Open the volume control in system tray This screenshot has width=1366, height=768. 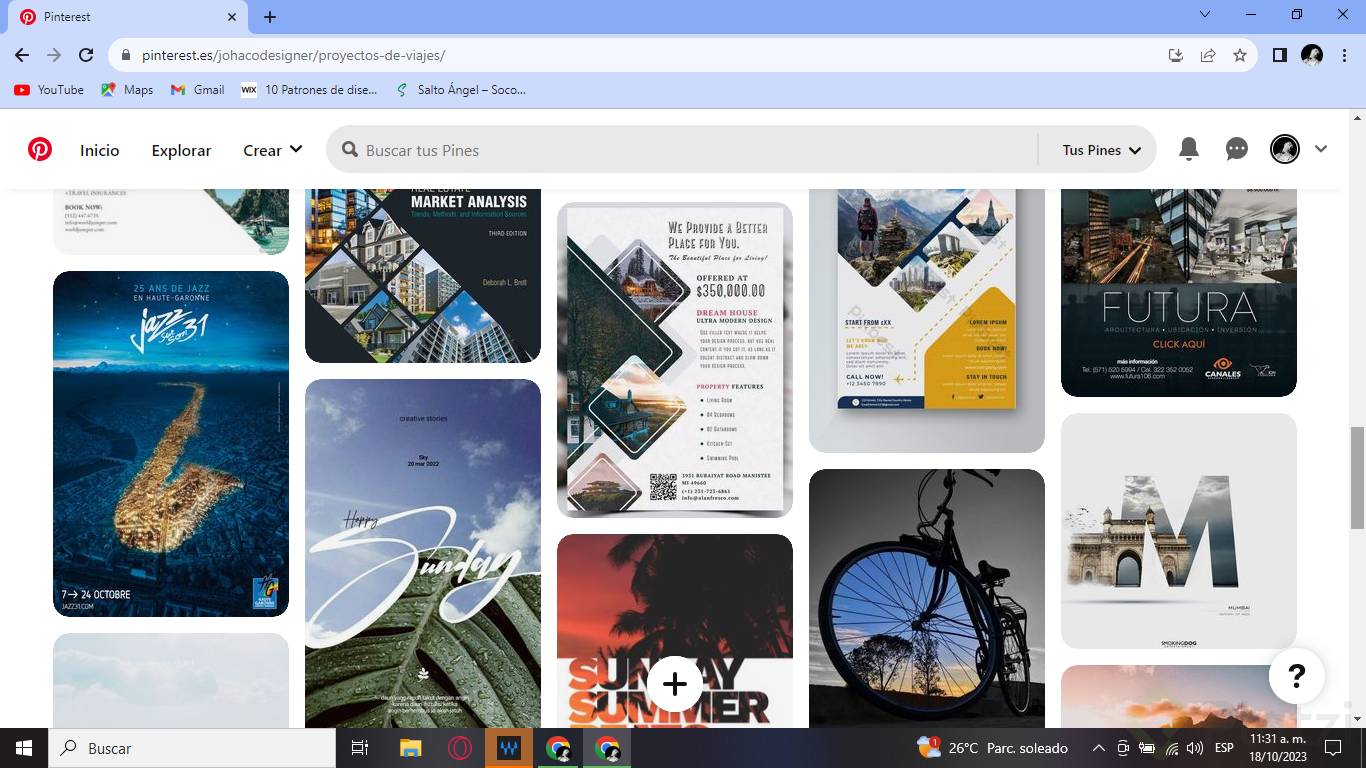[1195, 748]
